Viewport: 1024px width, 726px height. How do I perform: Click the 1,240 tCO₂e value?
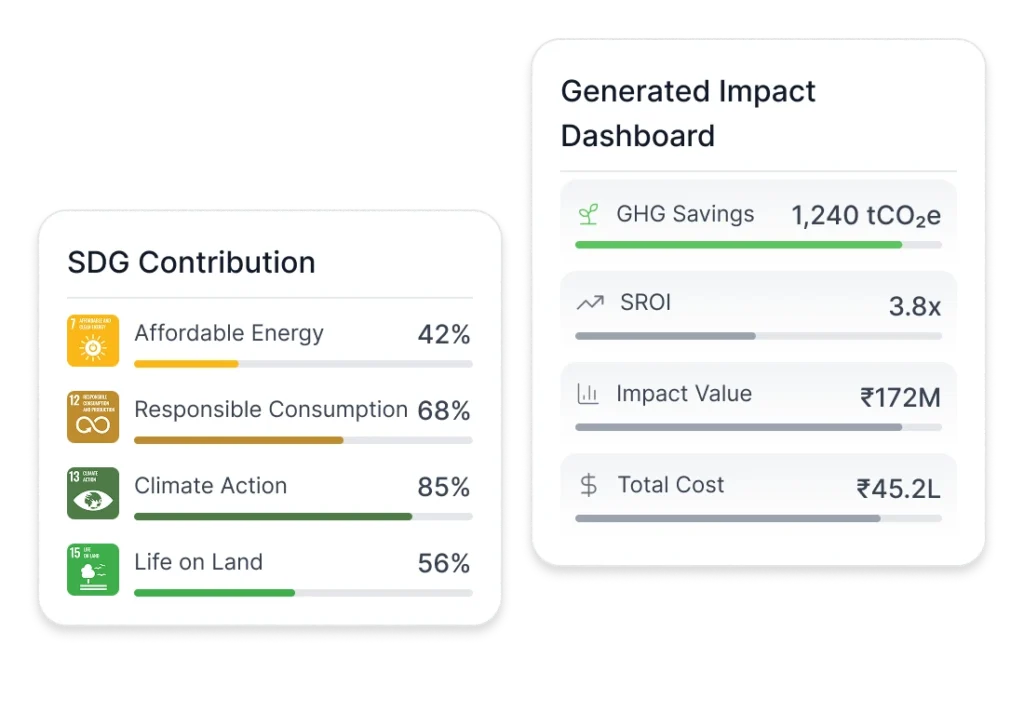click(x=866, y=215)
